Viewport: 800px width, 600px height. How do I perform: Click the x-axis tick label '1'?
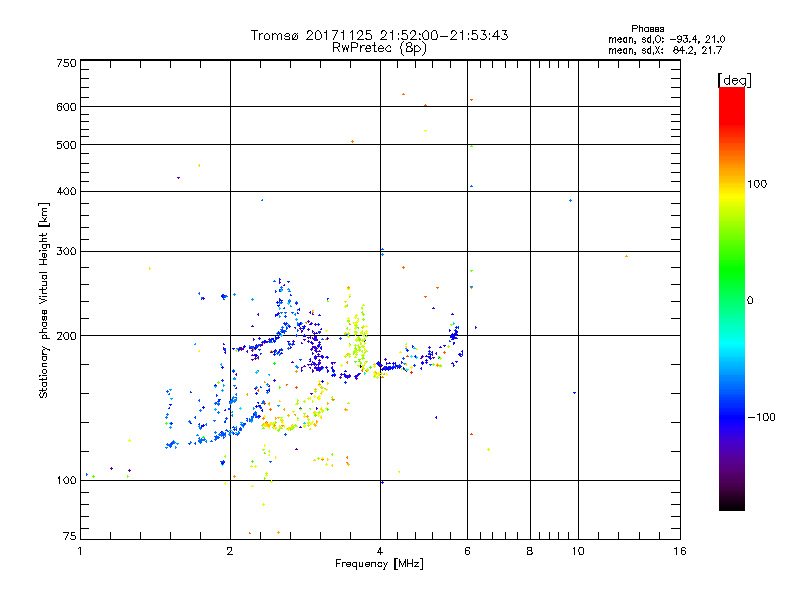tap(80, 551)
